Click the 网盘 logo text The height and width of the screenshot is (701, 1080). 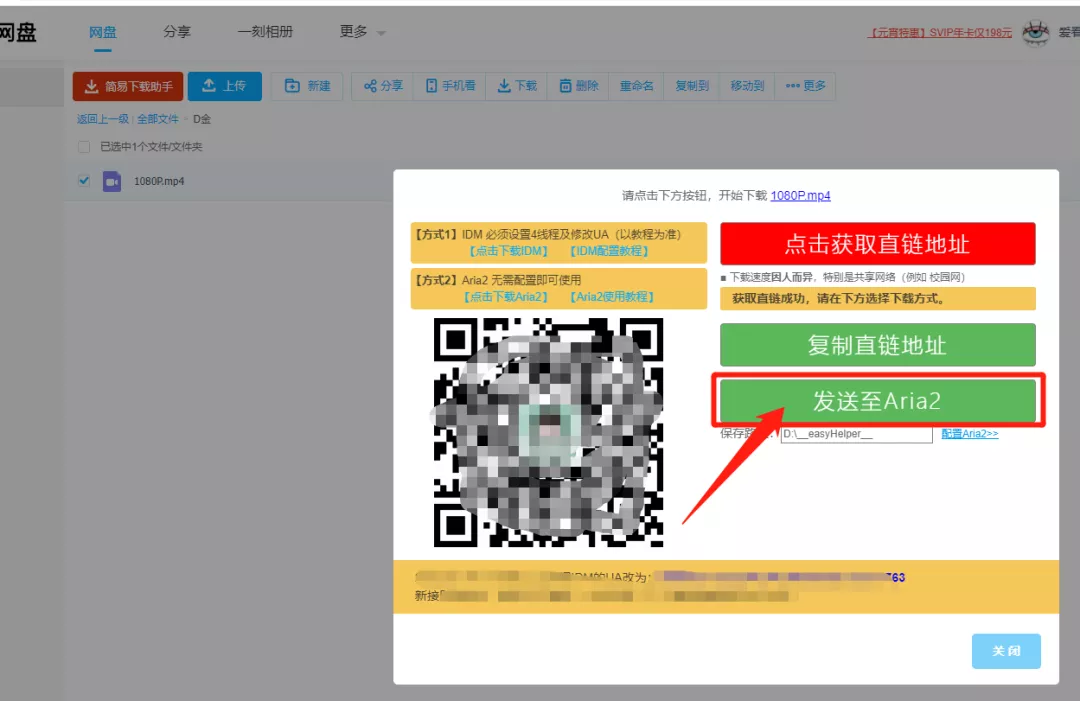coord(18,32)
